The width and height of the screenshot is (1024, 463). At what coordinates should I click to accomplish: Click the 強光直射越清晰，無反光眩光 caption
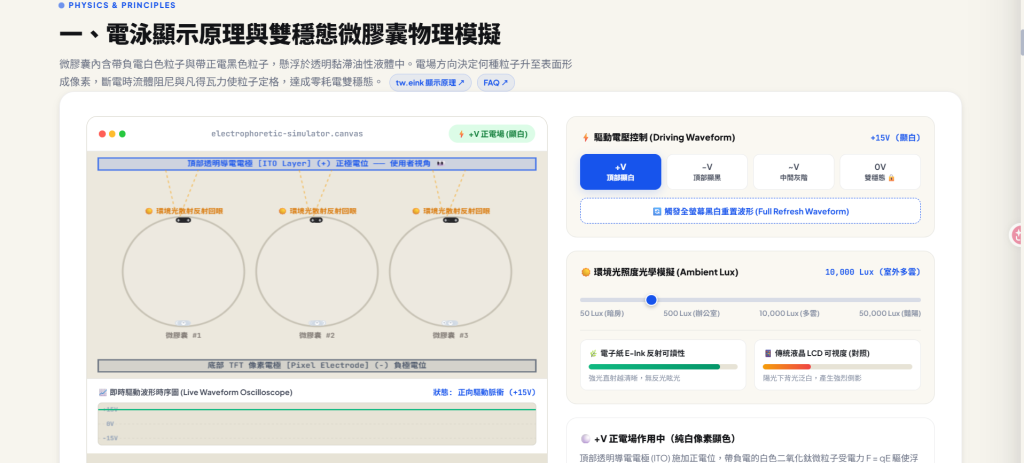pos(634,378)
